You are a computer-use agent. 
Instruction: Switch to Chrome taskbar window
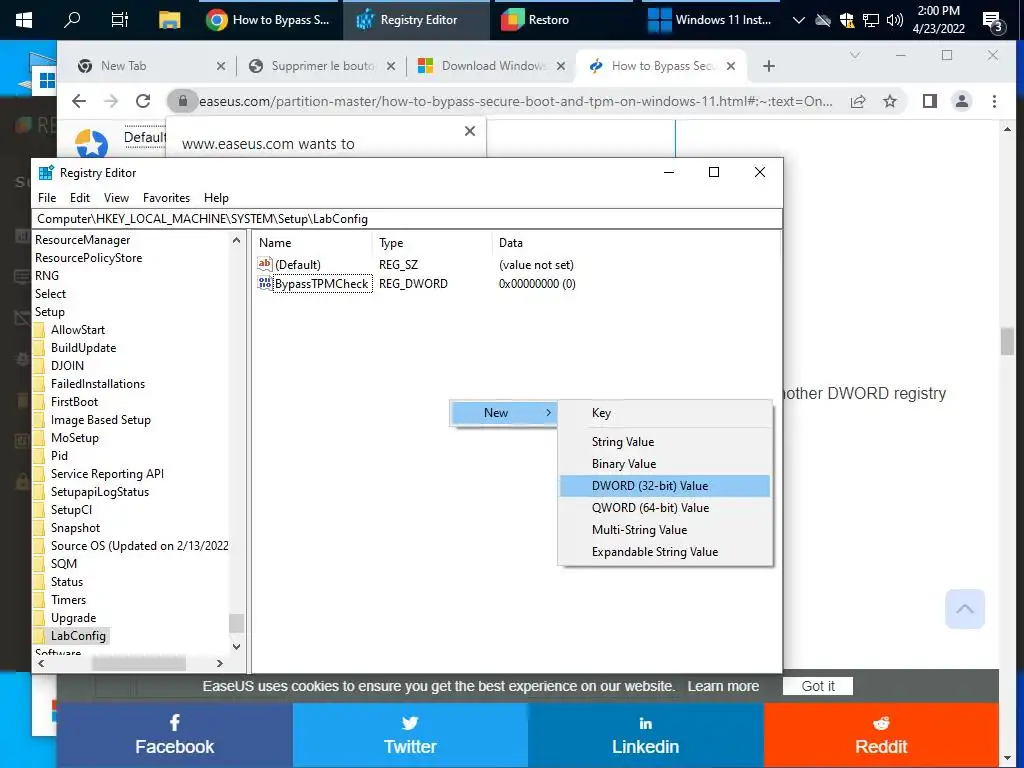[x=268, y=20]
